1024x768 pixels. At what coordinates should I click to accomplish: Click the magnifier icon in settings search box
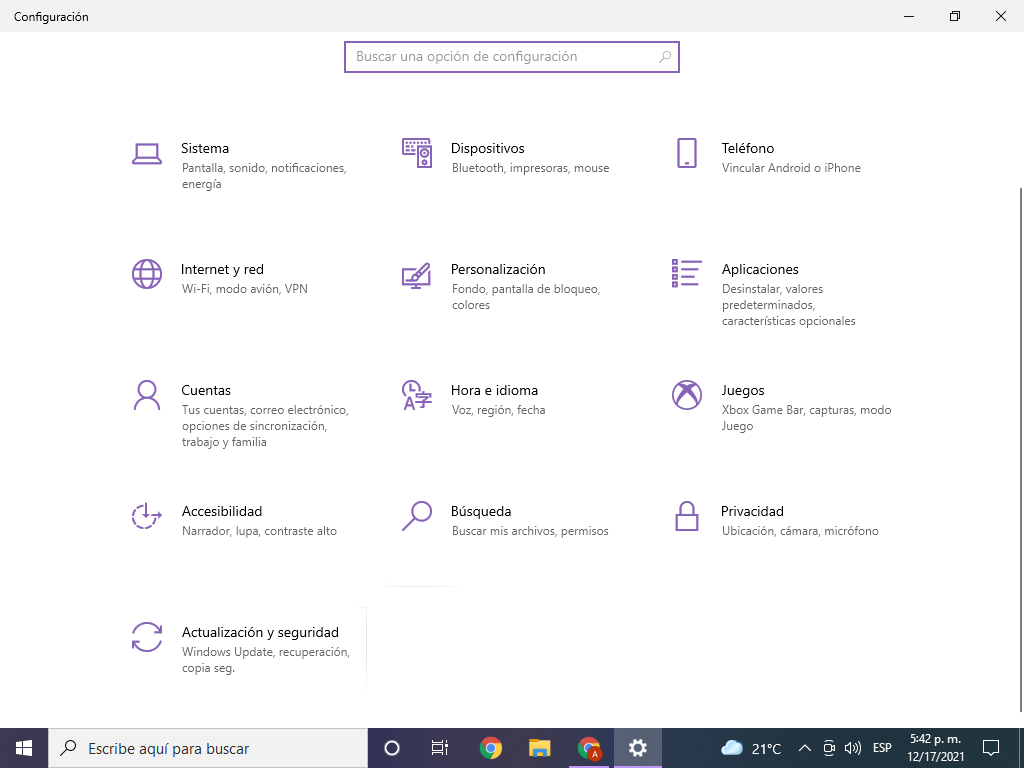(x=665, y=57)
